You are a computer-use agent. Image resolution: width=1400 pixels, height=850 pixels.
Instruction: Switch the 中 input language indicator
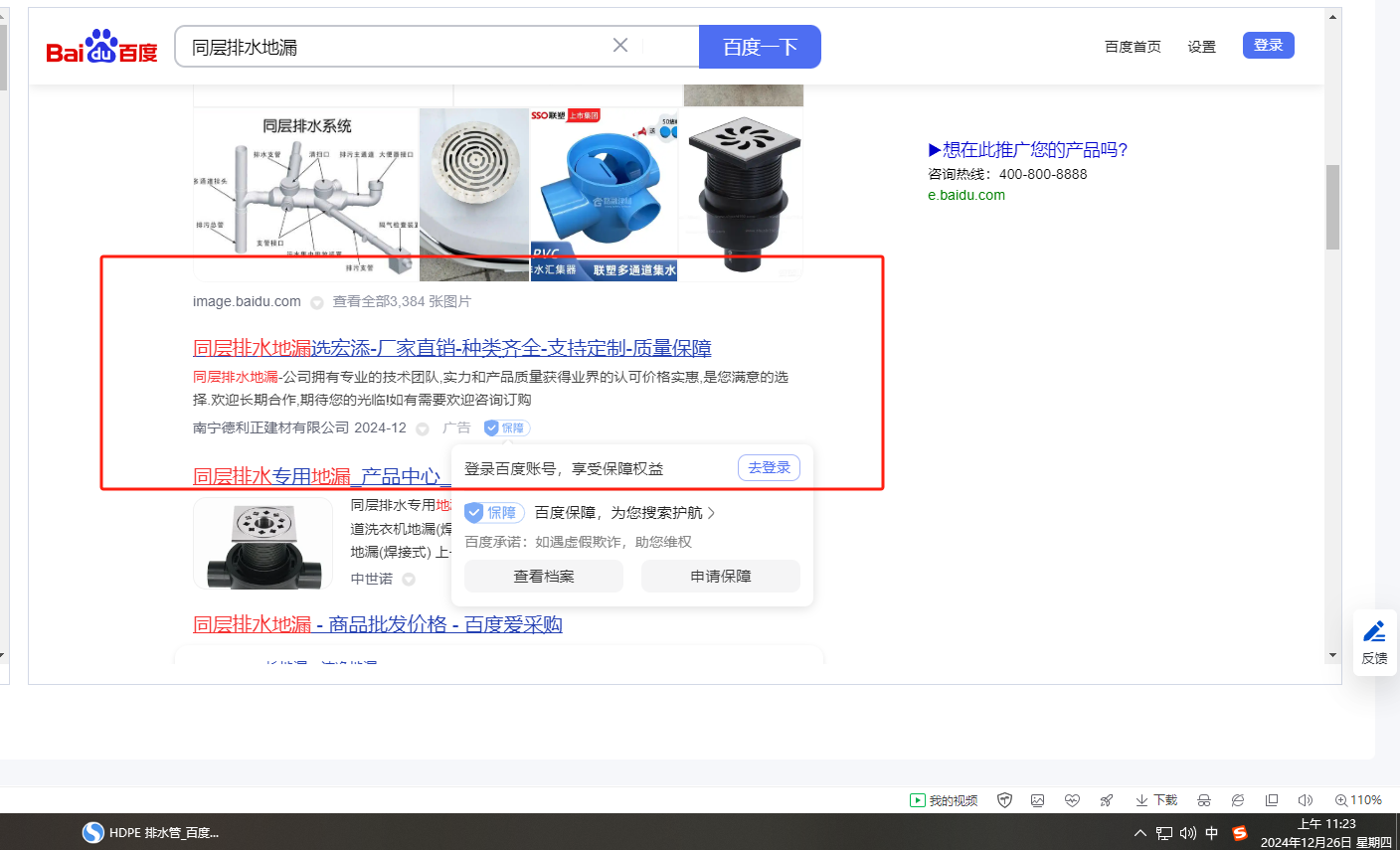click(x=1212, y=833)
